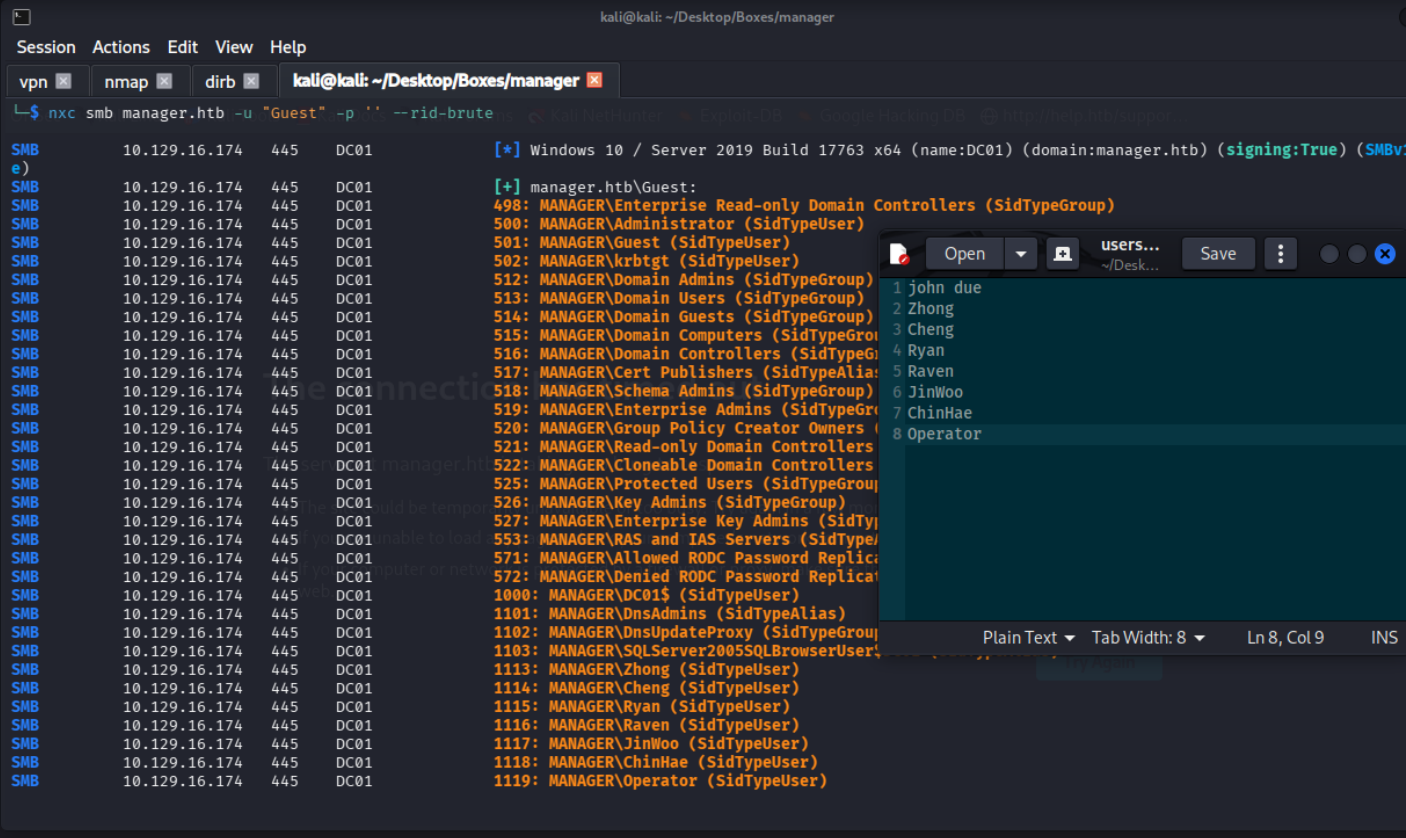Close the nmap terminal tab
The image size is (1406, 838).
point(164,81)
